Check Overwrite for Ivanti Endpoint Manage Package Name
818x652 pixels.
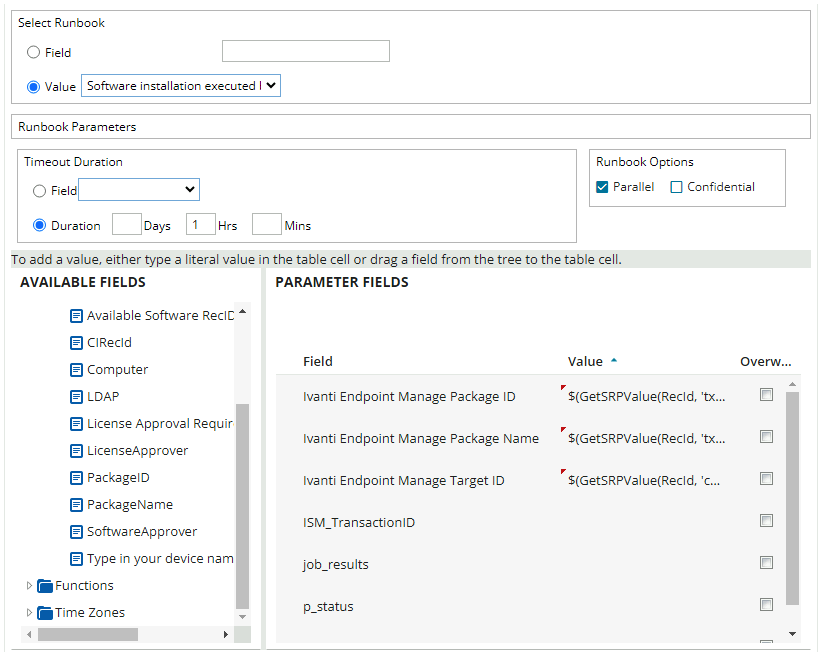[766, 437]
